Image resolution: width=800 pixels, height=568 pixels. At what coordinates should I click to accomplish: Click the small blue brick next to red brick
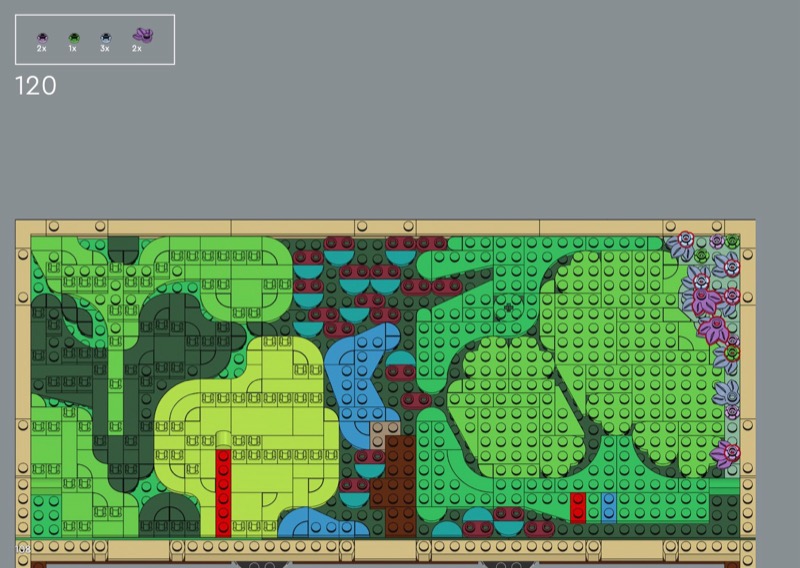(x=608, y=507)
